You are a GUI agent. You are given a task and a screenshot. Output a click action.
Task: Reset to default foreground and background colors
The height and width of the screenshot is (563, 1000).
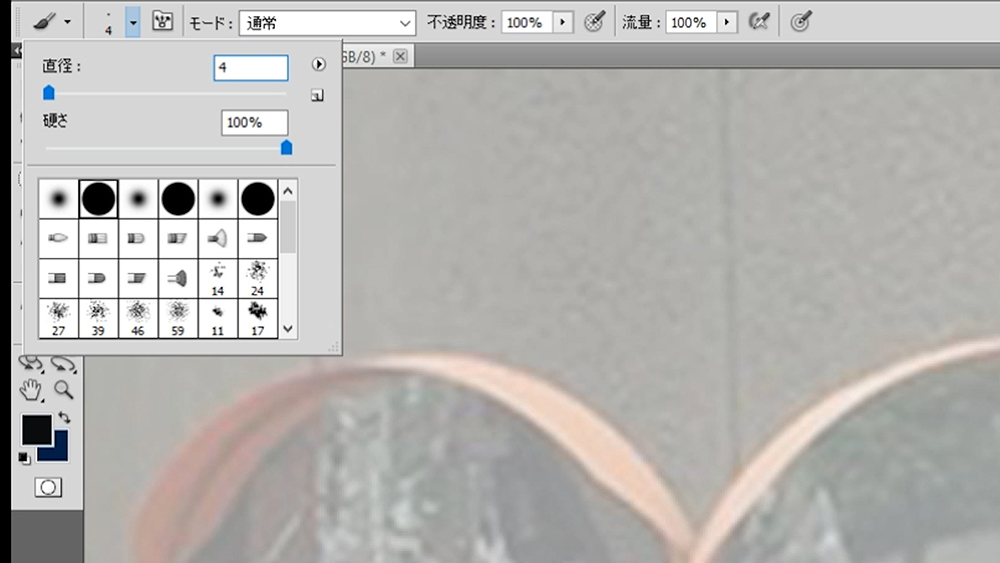pos(24,457)
